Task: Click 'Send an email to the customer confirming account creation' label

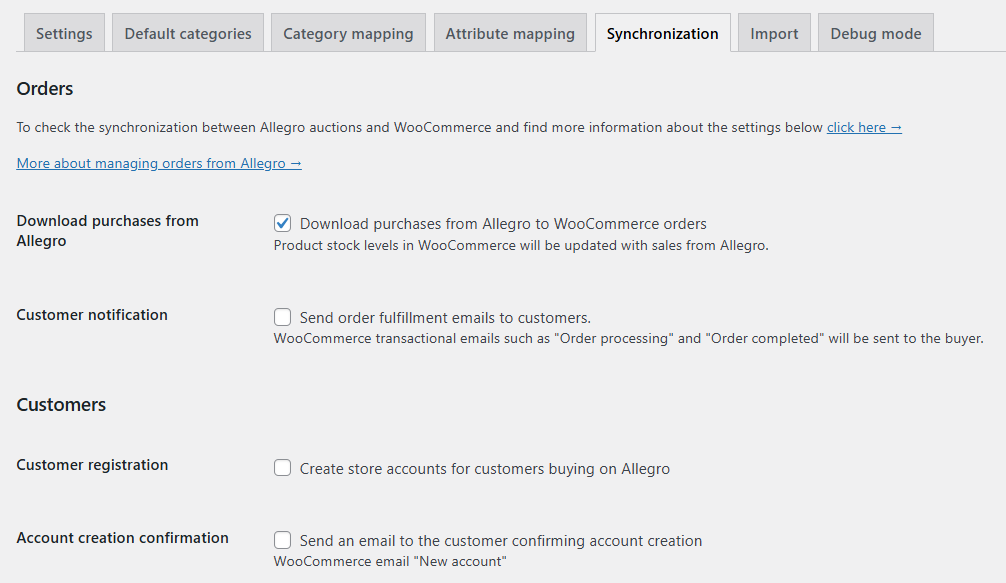Action: (500, 541)
